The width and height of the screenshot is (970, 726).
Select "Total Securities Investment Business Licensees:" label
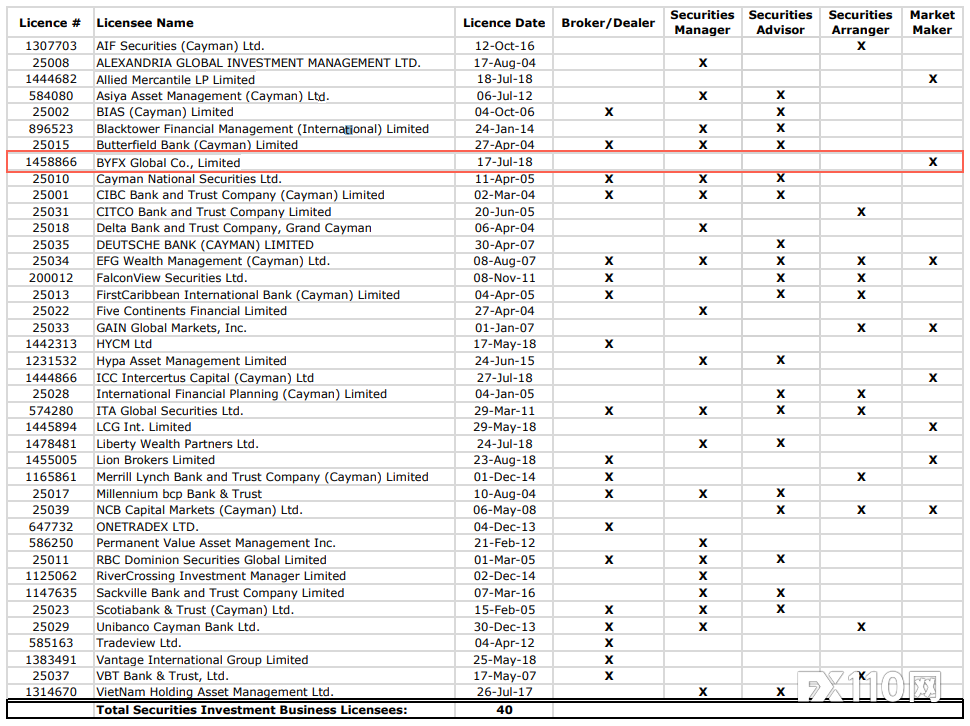tap(252, 710)
